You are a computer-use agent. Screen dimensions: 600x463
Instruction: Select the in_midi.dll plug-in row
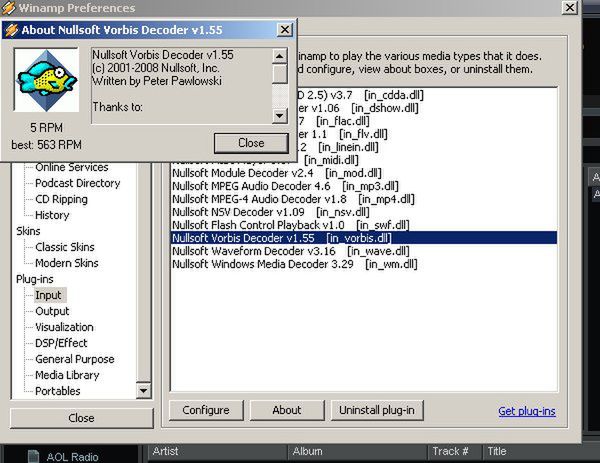tap(427, 160)
